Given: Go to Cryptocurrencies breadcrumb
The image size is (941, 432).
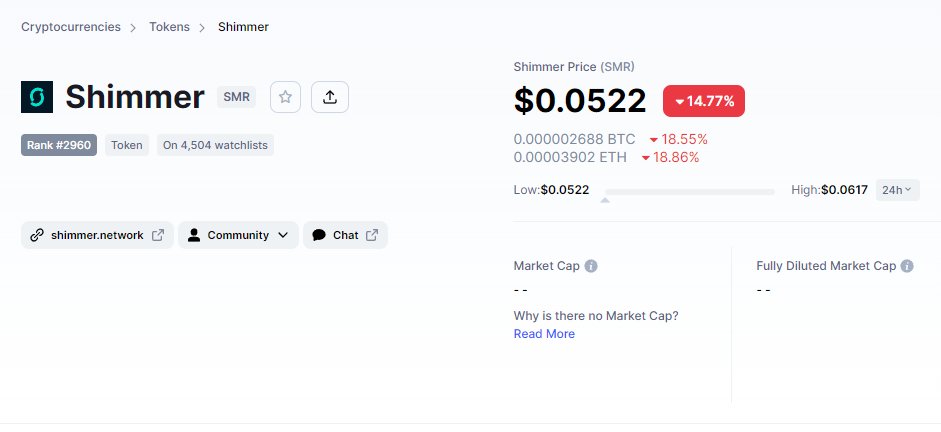Looking at the screenshot, I should [x=71, y=27].
